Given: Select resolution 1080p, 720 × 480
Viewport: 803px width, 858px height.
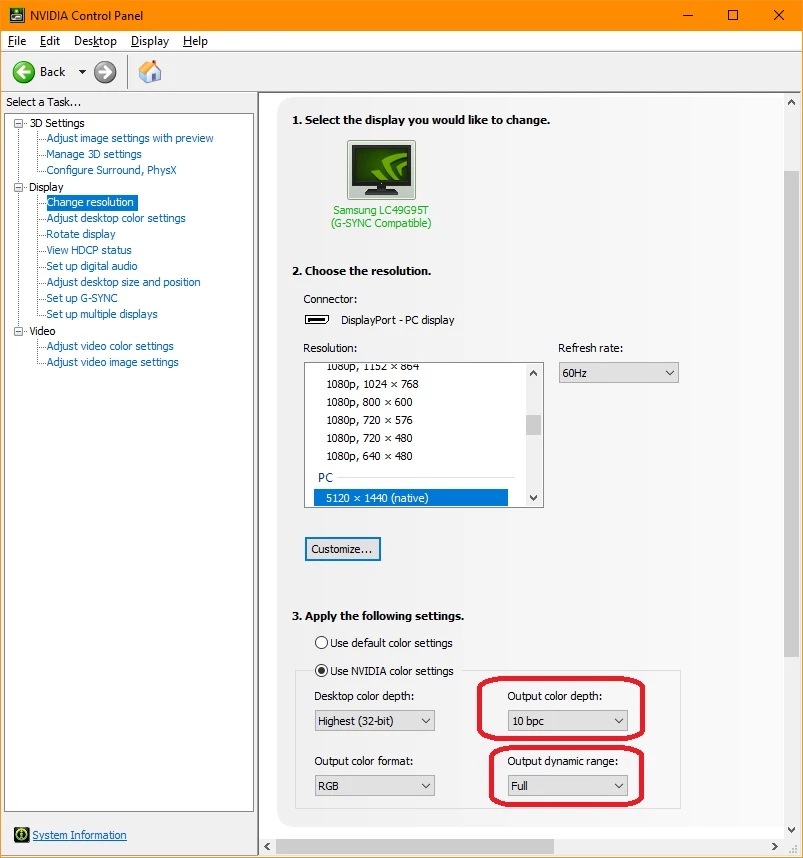Looking at the screenshot, I should [x=369, y=438].
